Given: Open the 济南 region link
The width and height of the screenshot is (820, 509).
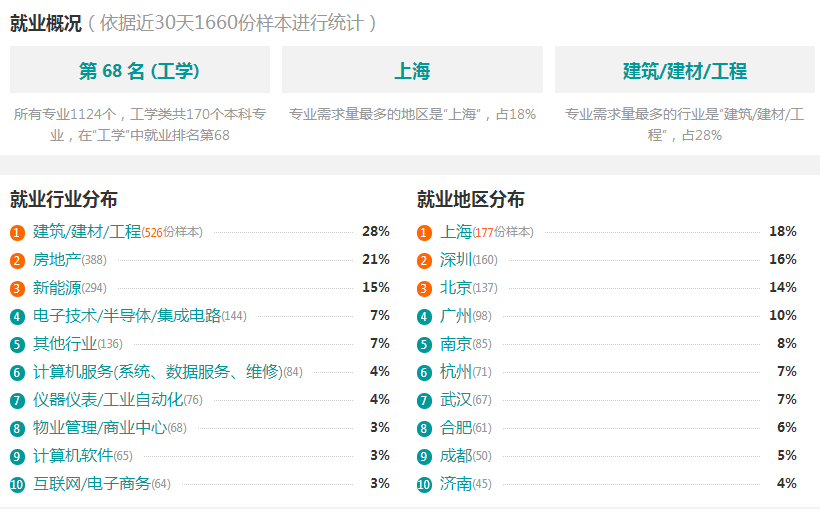Looking at the screenshot, I should [x=456, y=483].
